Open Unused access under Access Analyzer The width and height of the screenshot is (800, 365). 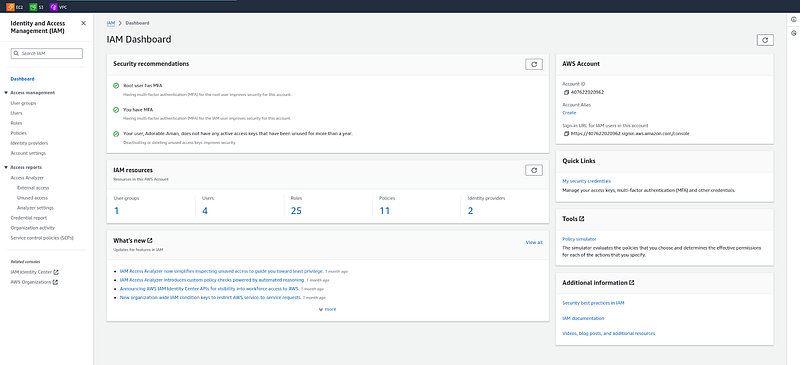pyautogui.click(x=32, y=198)
